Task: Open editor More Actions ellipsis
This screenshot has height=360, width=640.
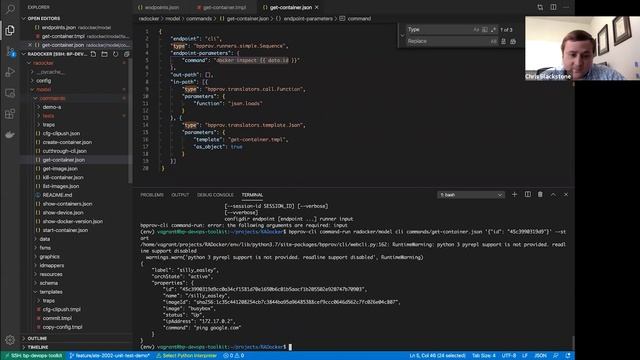Action: [x=566, y=7]
